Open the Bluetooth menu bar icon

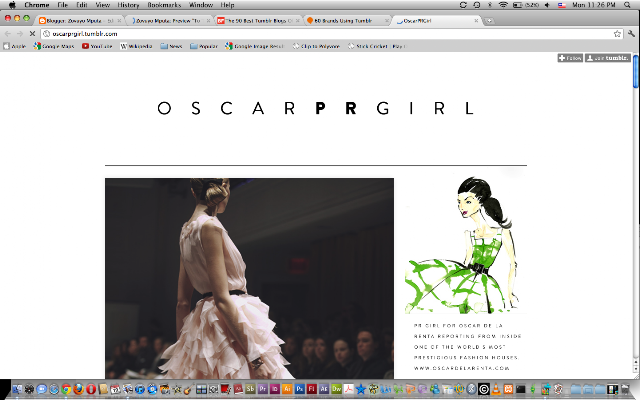tap(490, 5)
